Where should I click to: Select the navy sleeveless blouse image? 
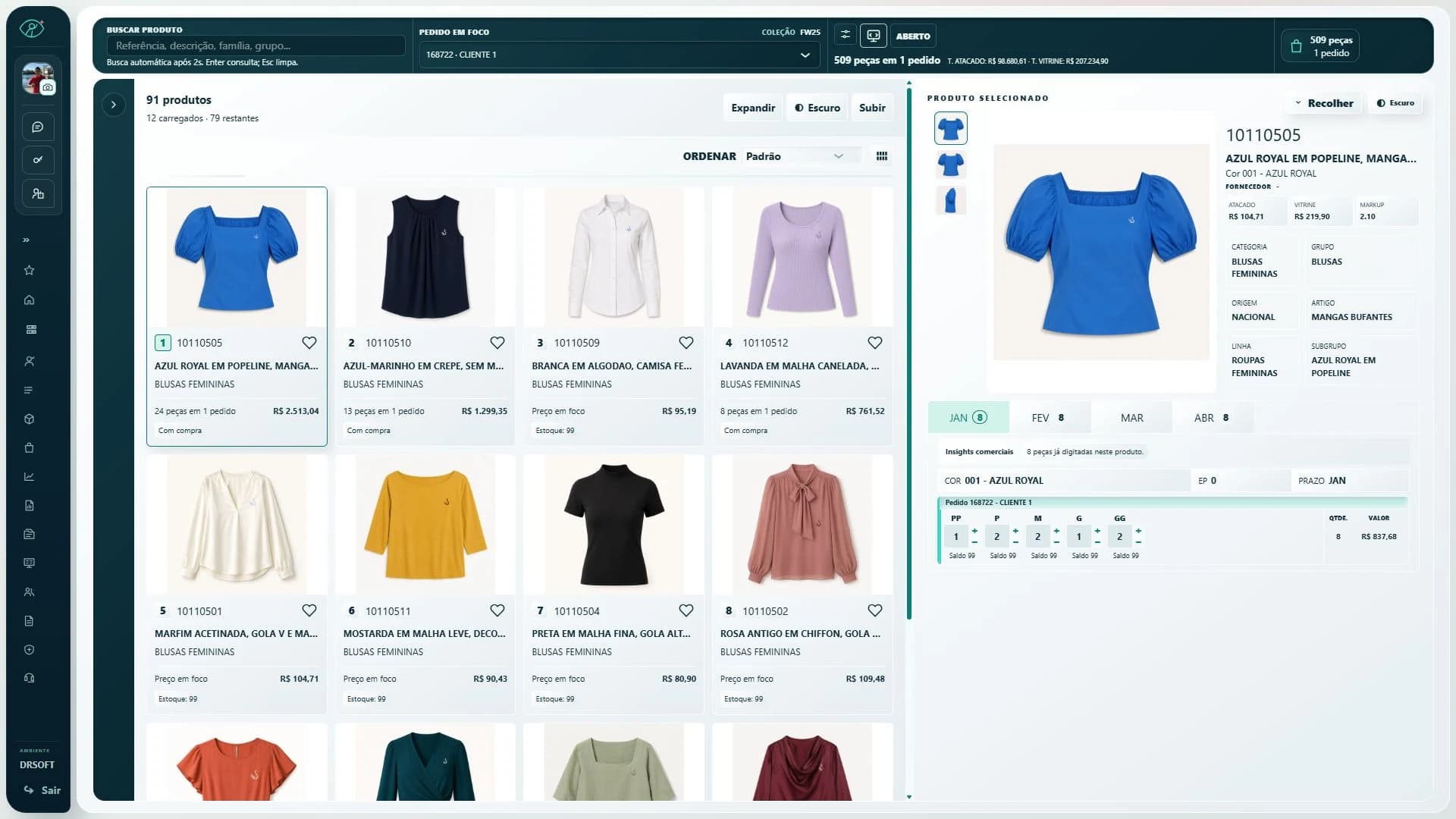(425, 257)
